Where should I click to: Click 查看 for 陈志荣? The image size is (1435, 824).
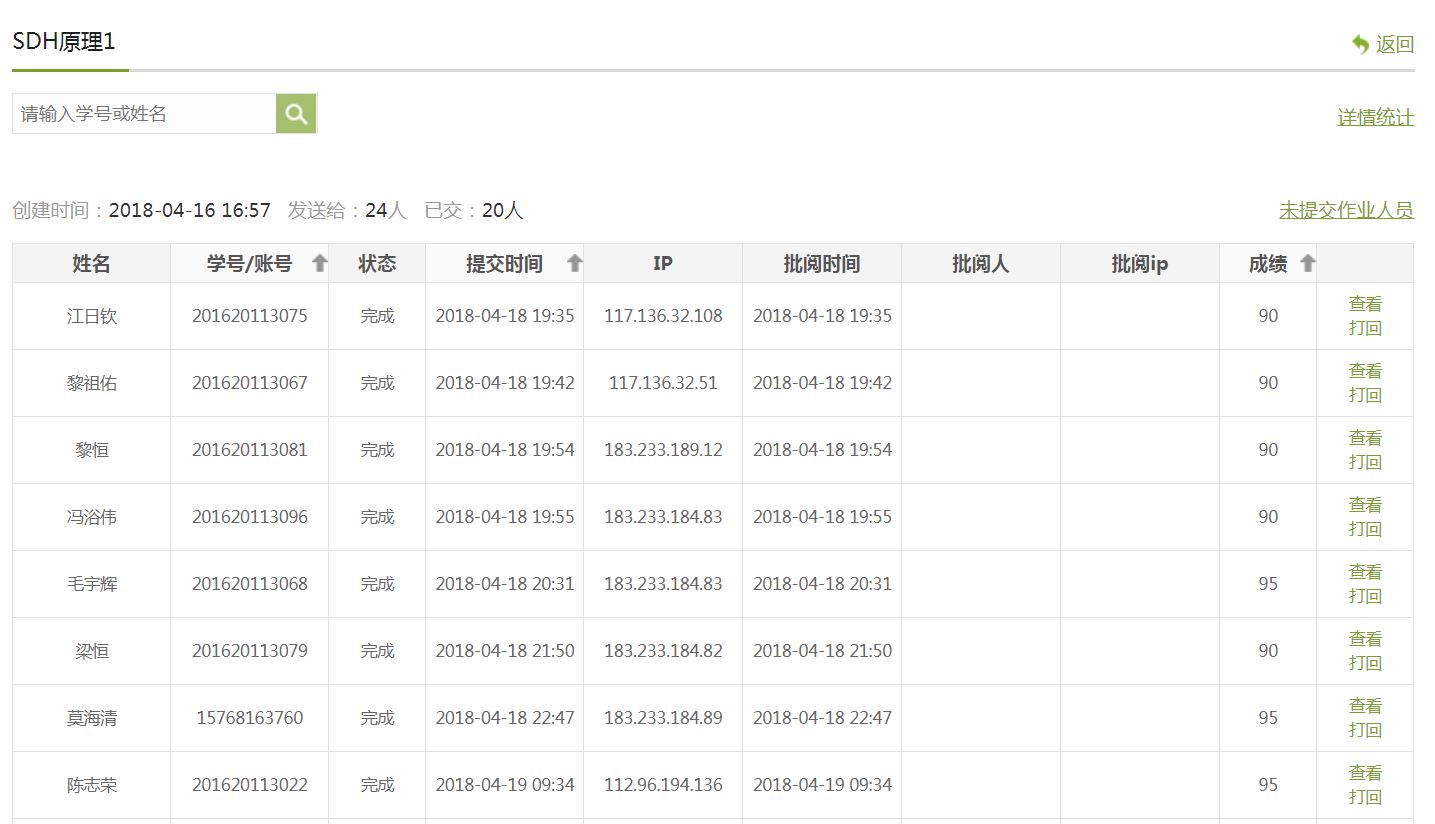(1365, 773)
